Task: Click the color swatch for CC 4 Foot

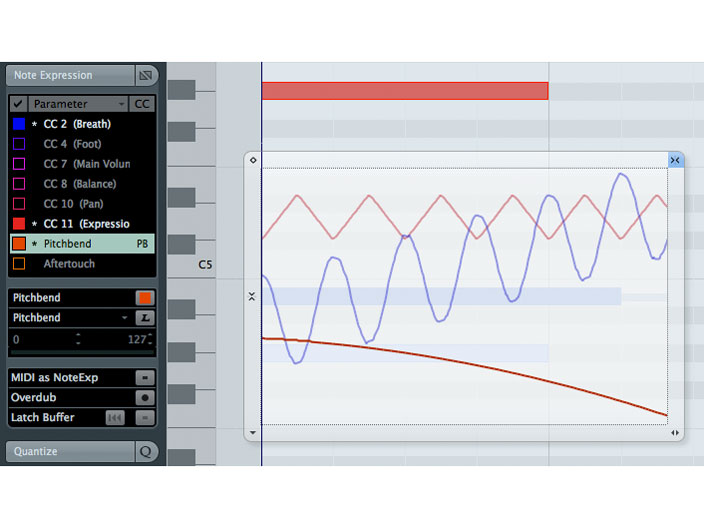Action: click(19, 144)
